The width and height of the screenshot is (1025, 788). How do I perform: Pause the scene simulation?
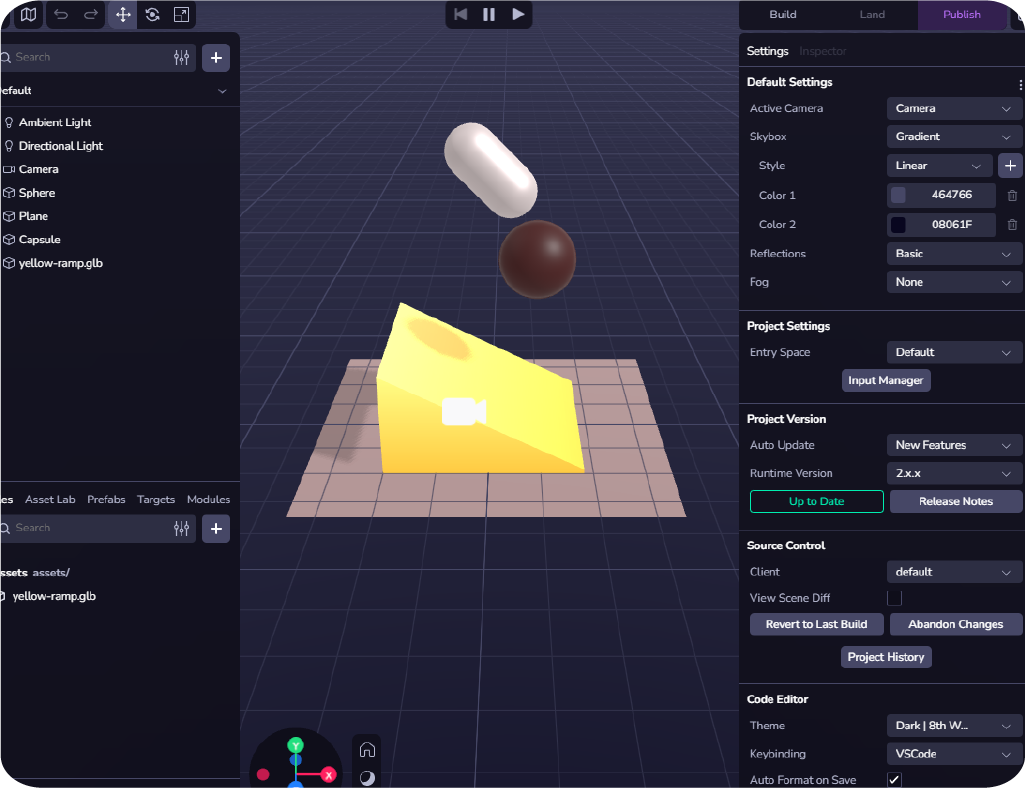click(489, 14)
